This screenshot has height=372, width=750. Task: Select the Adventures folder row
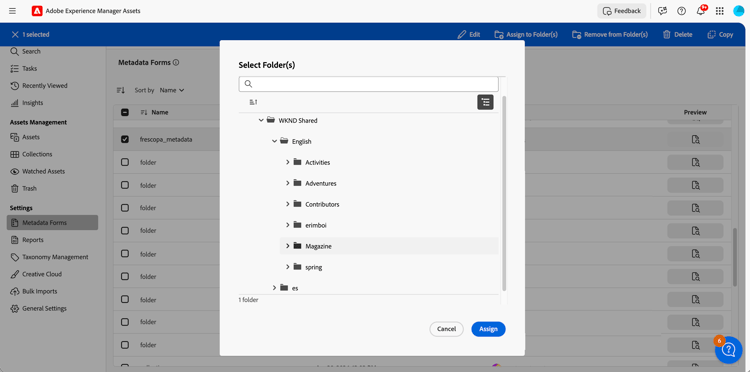tap(389, 183)
